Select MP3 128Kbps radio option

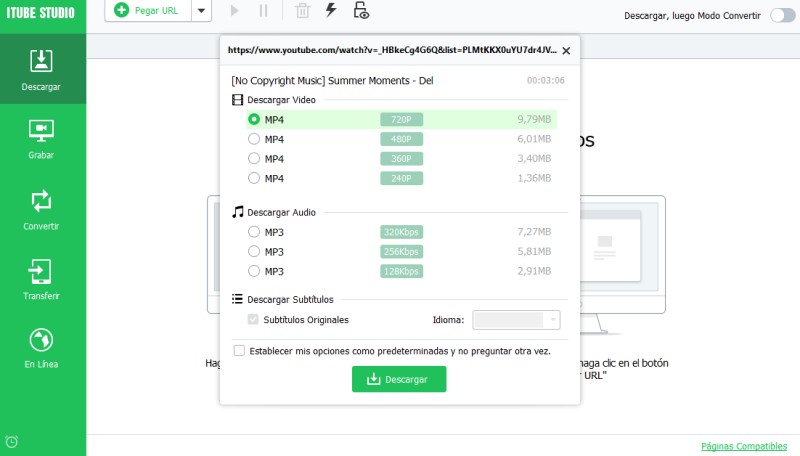(254, 271)
